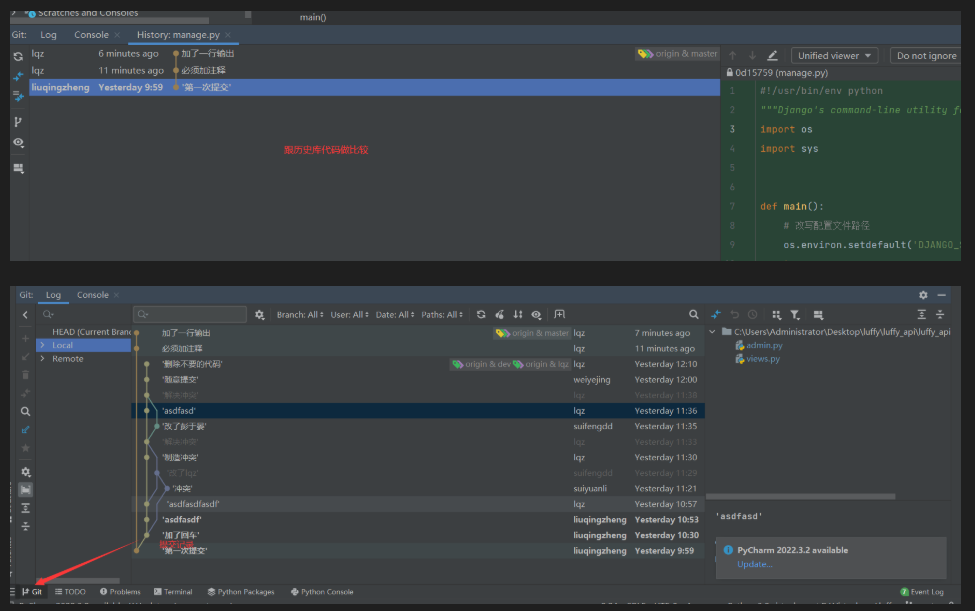Switch to Console tab in upper Git panel

click(91, 35)
